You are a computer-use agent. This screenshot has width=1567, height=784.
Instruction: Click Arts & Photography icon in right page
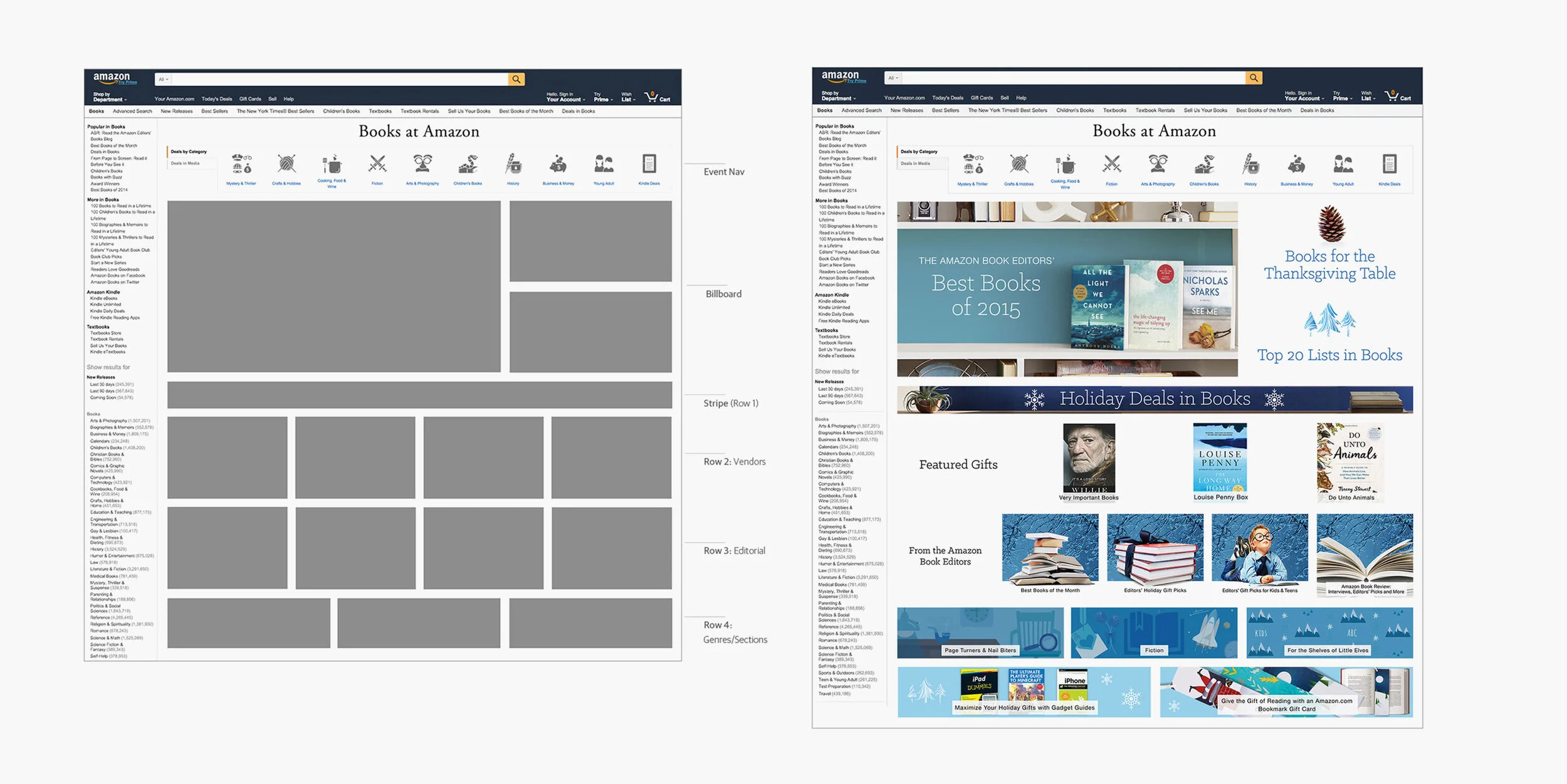pyautogui.click(x=1158, y=164)
